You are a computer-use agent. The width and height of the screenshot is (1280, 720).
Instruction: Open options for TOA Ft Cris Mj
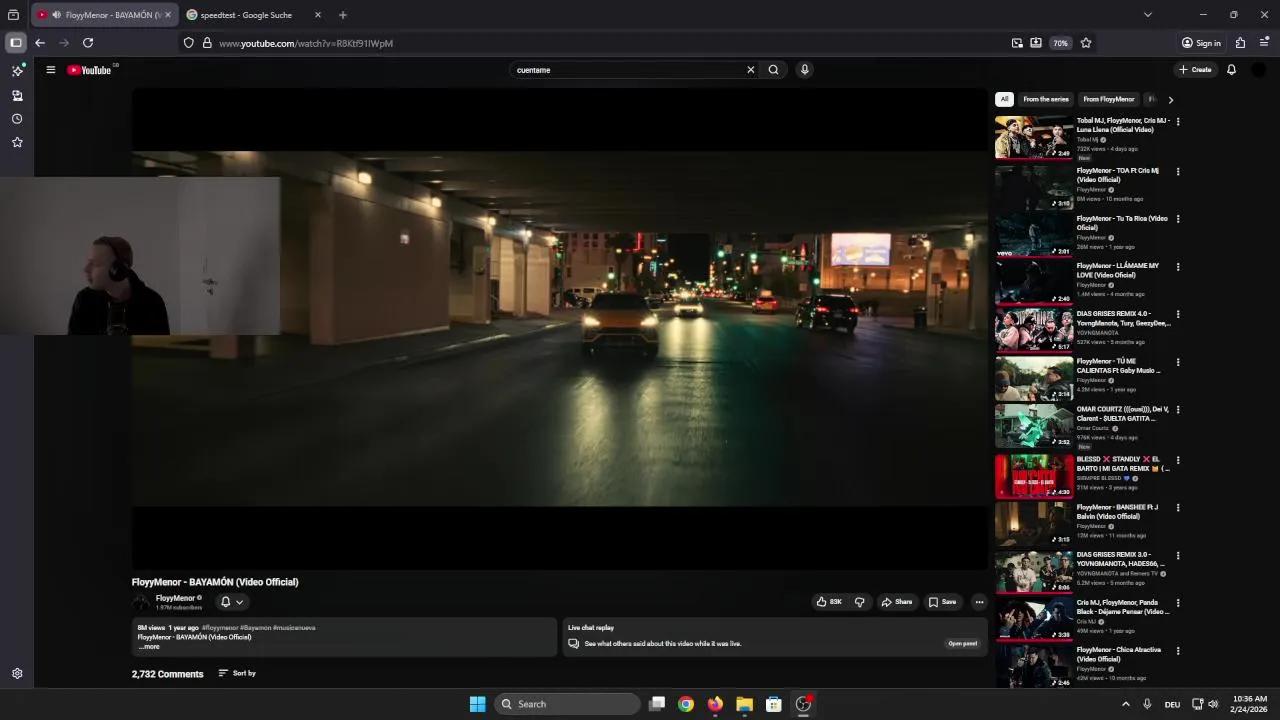1178,172
